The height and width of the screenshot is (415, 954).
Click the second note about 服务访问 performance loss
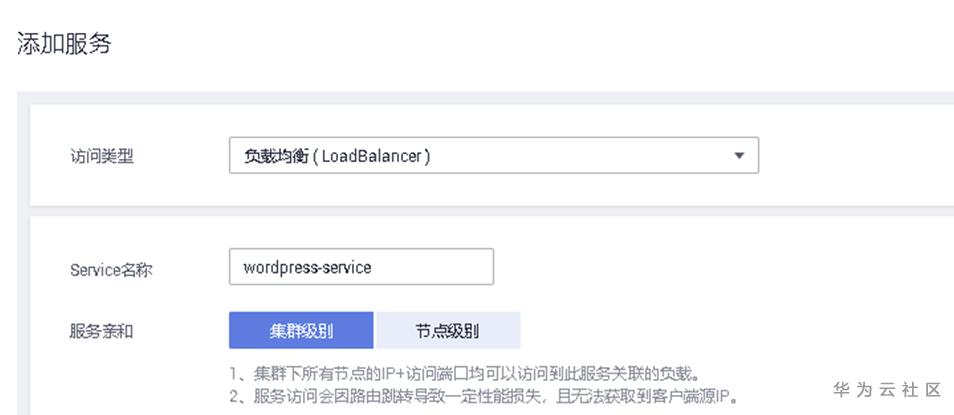(484, 394)
